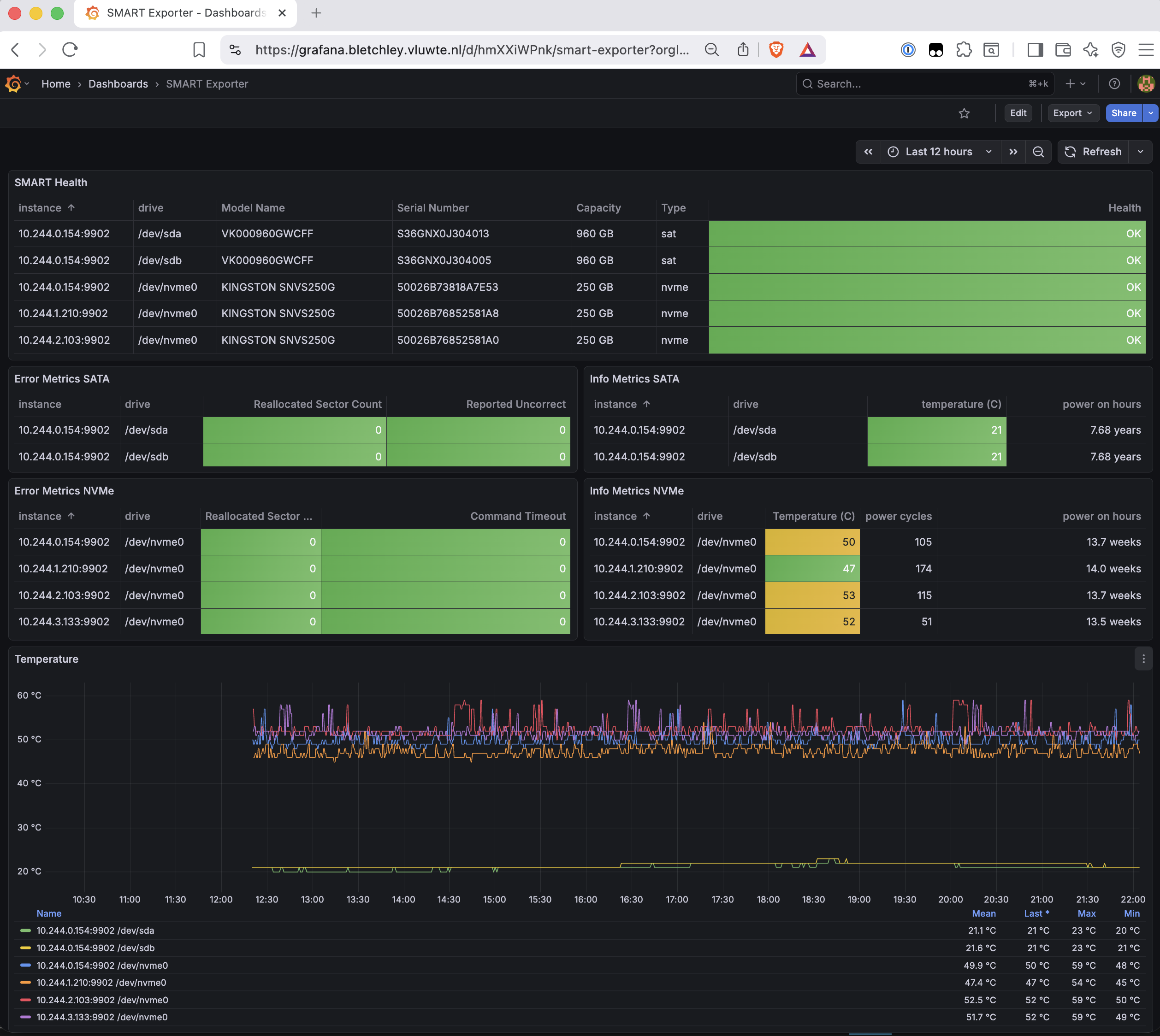Viewport: 1160px width, 1036px height.
Task: Expand the Share button dropdown arrow
Action: click(x=1151, y=113)
